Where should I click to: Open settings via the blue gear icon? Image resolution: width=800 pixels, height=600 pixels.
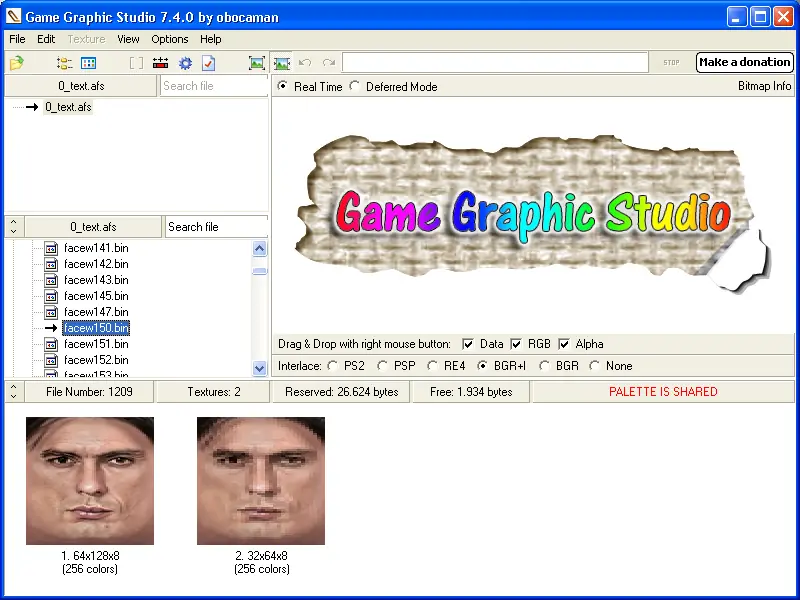point(185,63)
